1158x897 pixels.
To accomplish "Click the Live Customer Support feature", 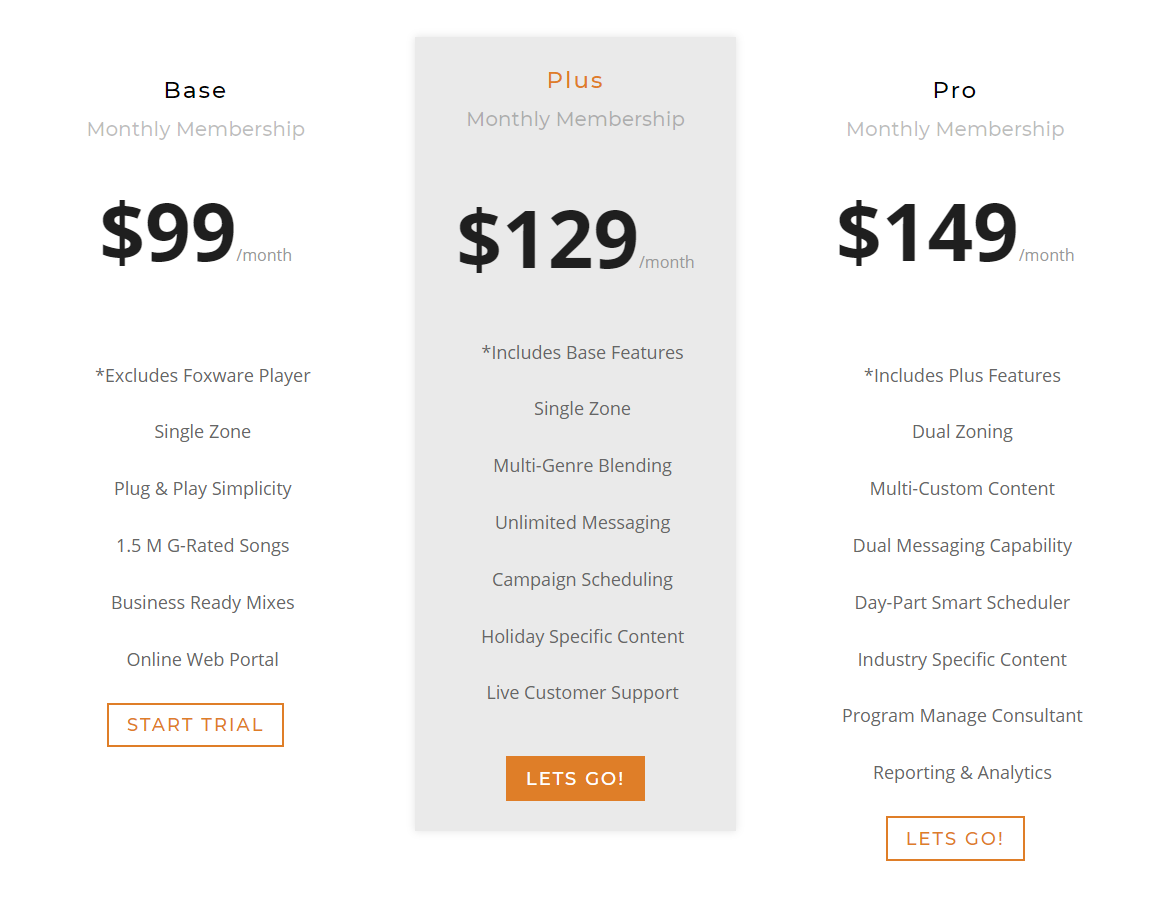I will (x=582, y=692).
